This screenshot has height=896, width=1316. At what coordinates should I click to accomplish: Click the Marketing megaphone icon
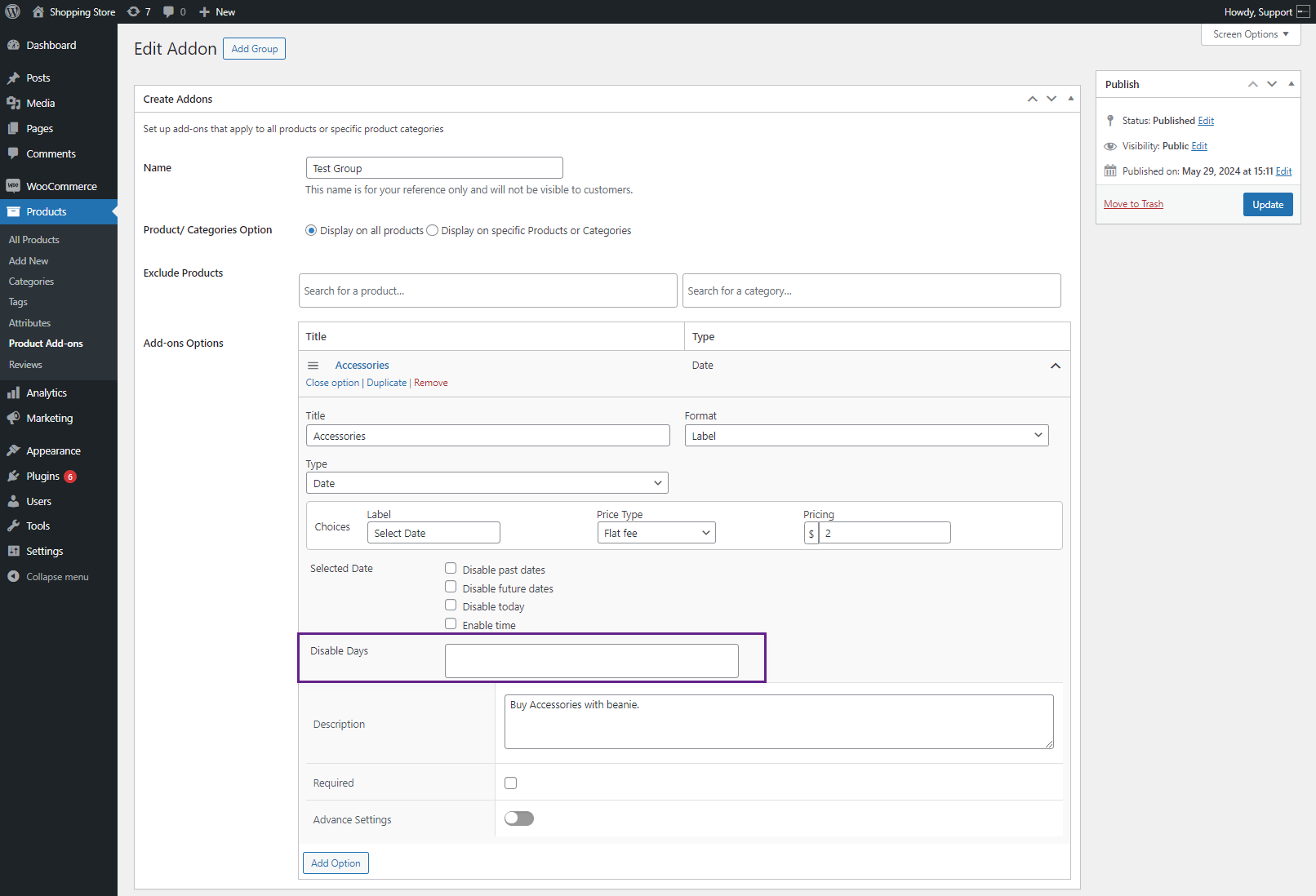coord(13,418)
